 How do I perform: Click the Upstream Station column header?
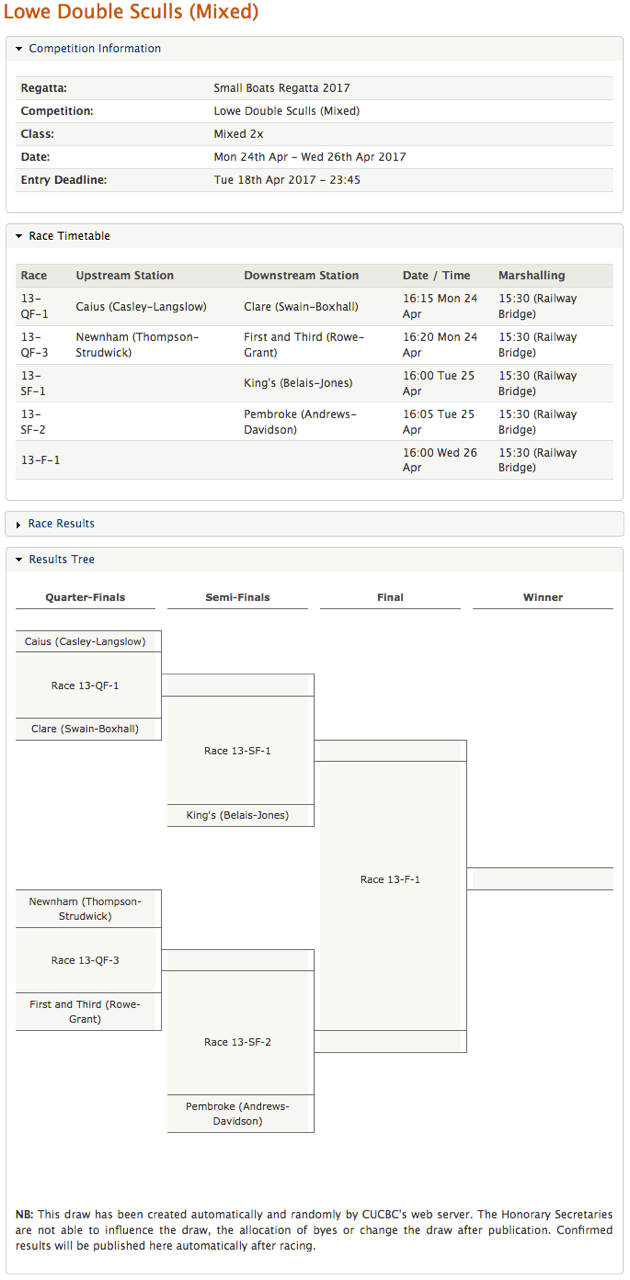[125, 276]
